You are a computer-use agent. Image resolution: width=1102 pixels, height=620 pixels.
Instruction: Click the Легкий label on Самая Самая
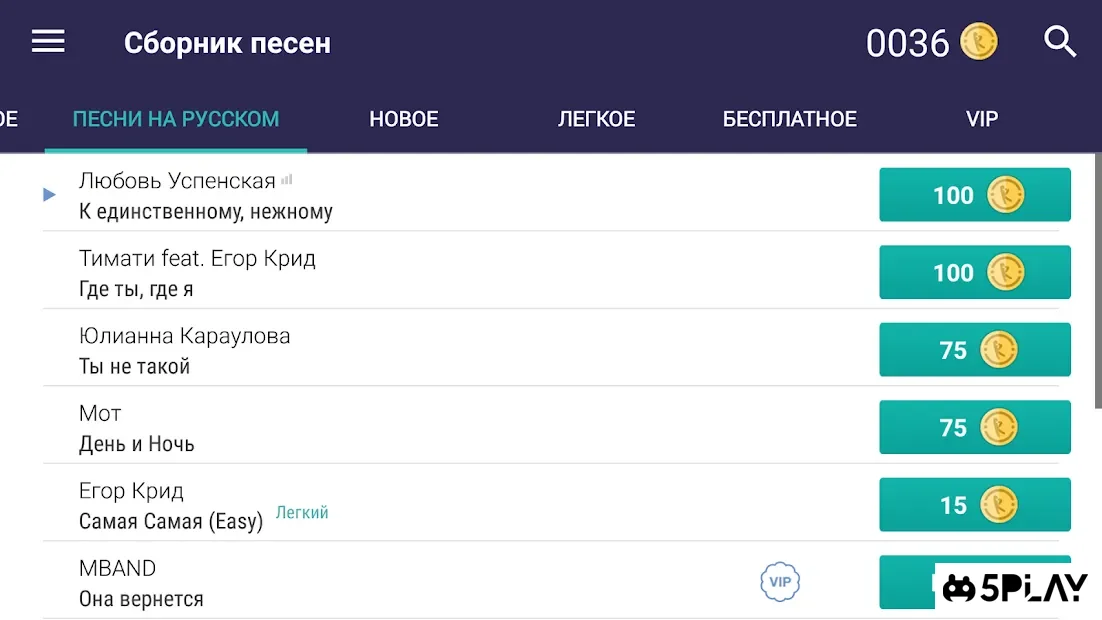point(302,511)
